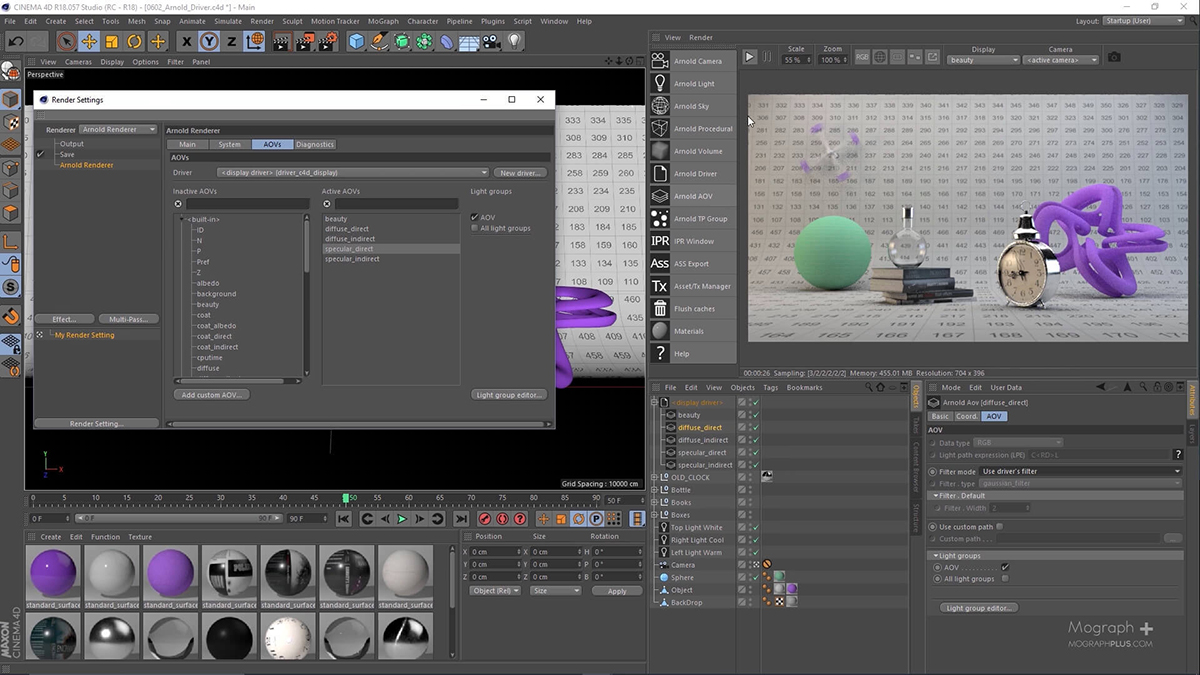Select the Live Selection arrow tool
The height and width of the screenshot is (675, 1200).
click(x=66, y=41)
